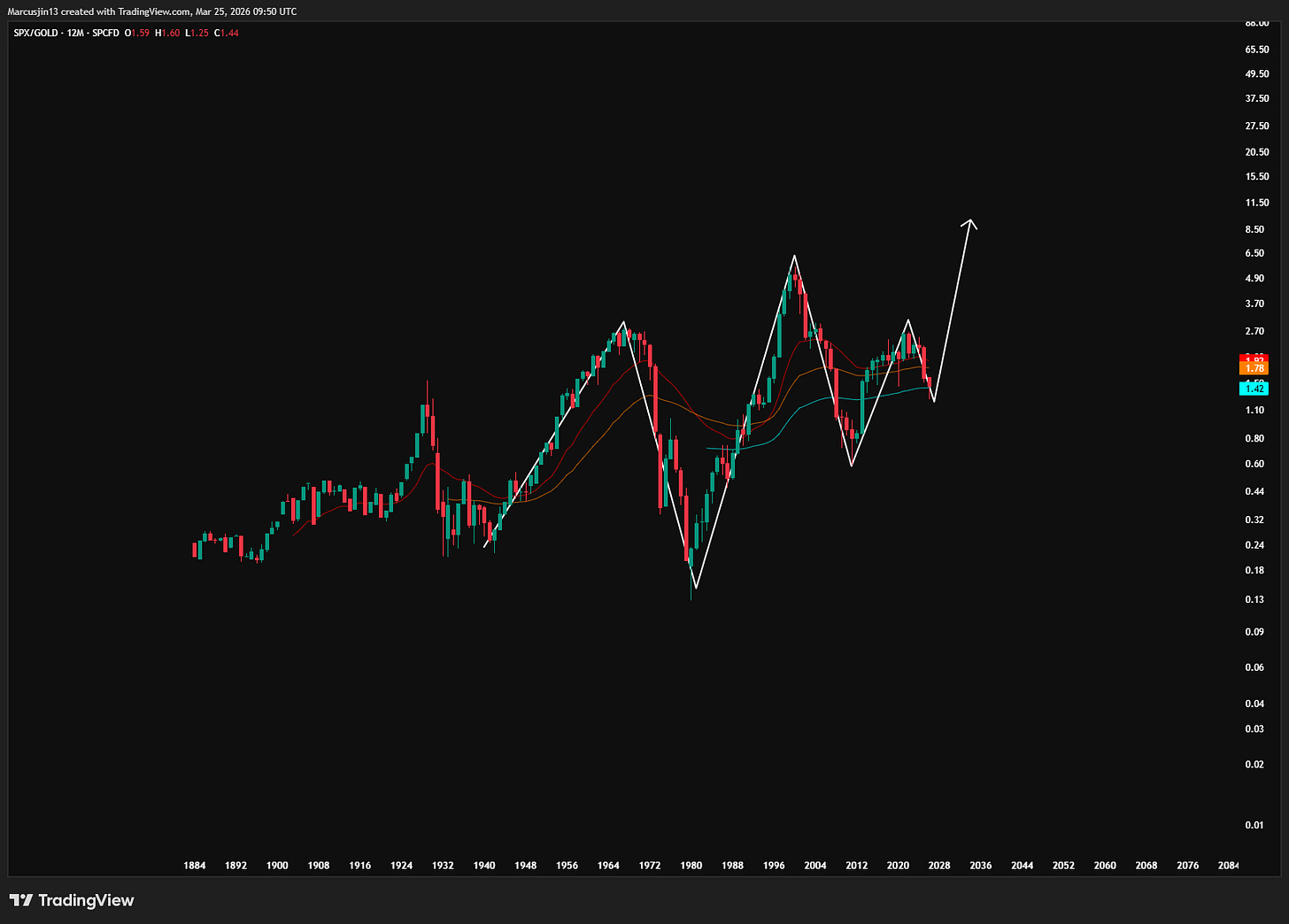Click the 2028 year on time axis
The image size is (1289, 924).
pyautogui.click(x=939, y=866)
